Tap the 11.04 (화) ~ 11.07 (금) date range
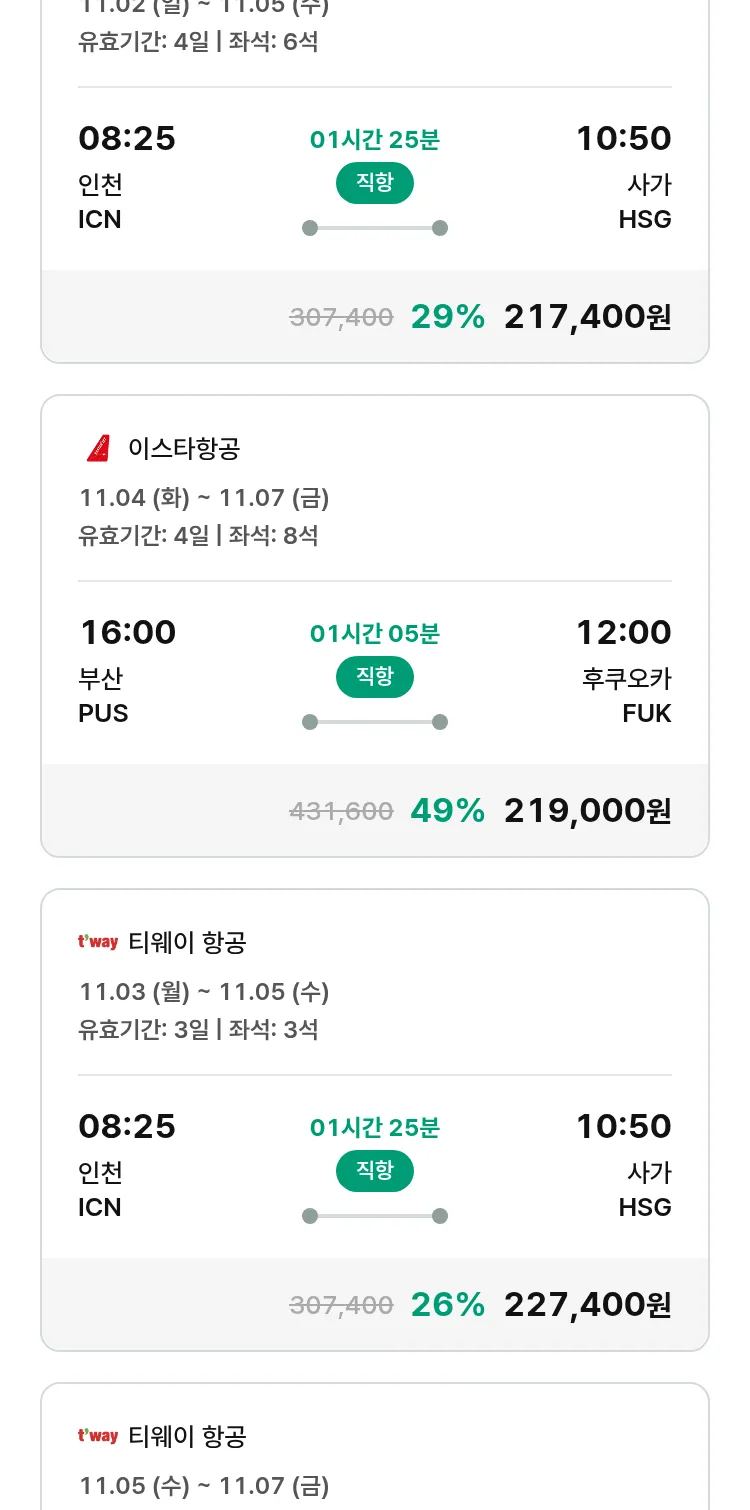Viewport: 750px width, 1510px height. point(204,498)
